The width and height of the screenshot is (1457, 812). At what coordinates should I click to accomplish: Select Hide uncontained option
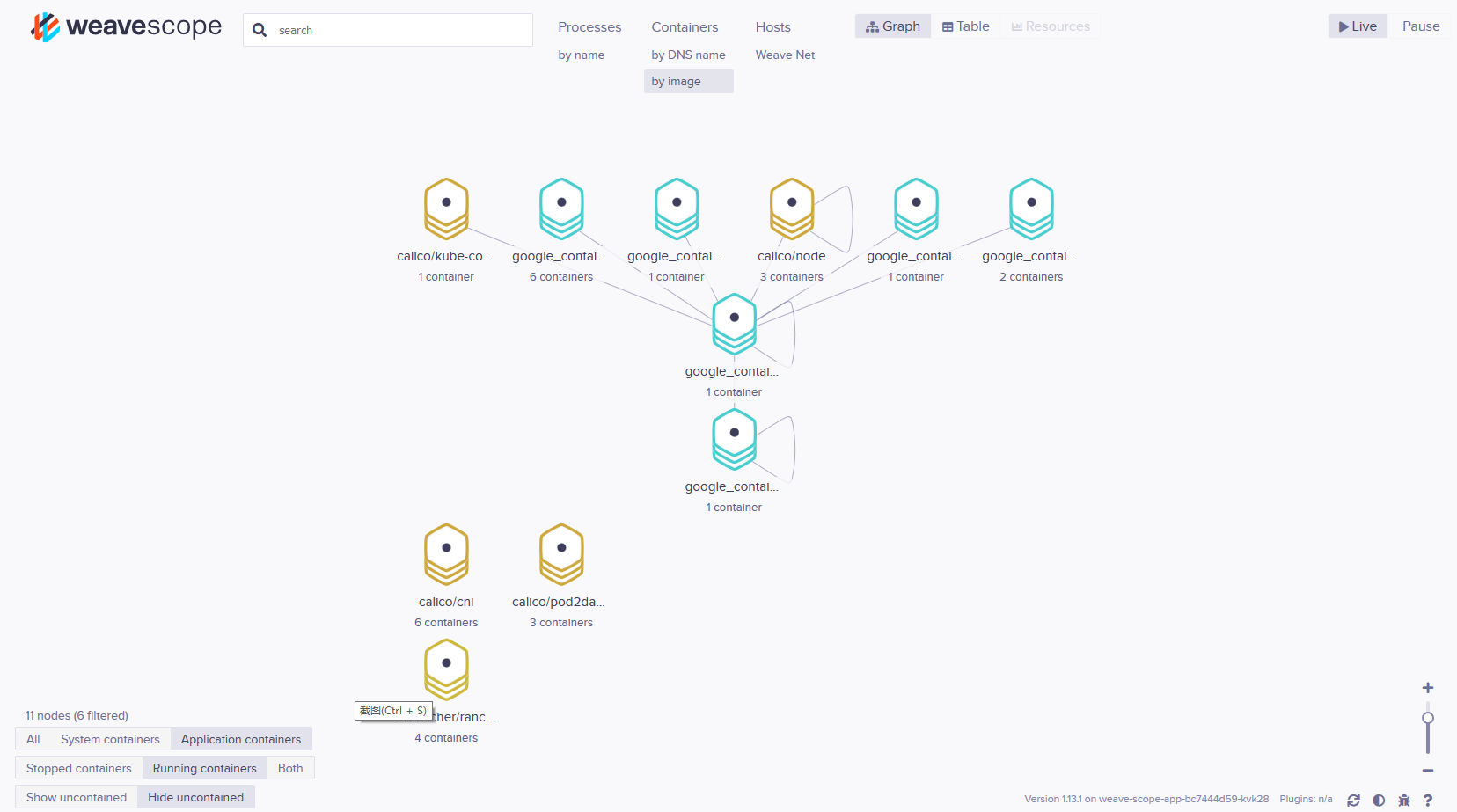tap(196, 797)
